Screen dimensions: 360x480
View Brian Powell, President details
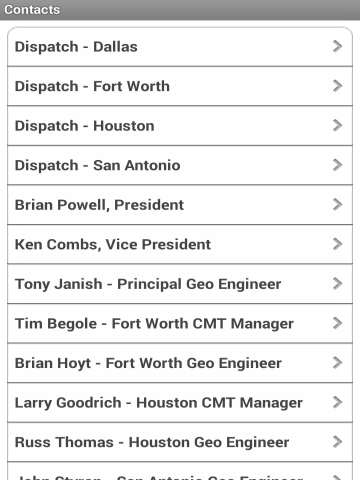[x=180, y=205]
